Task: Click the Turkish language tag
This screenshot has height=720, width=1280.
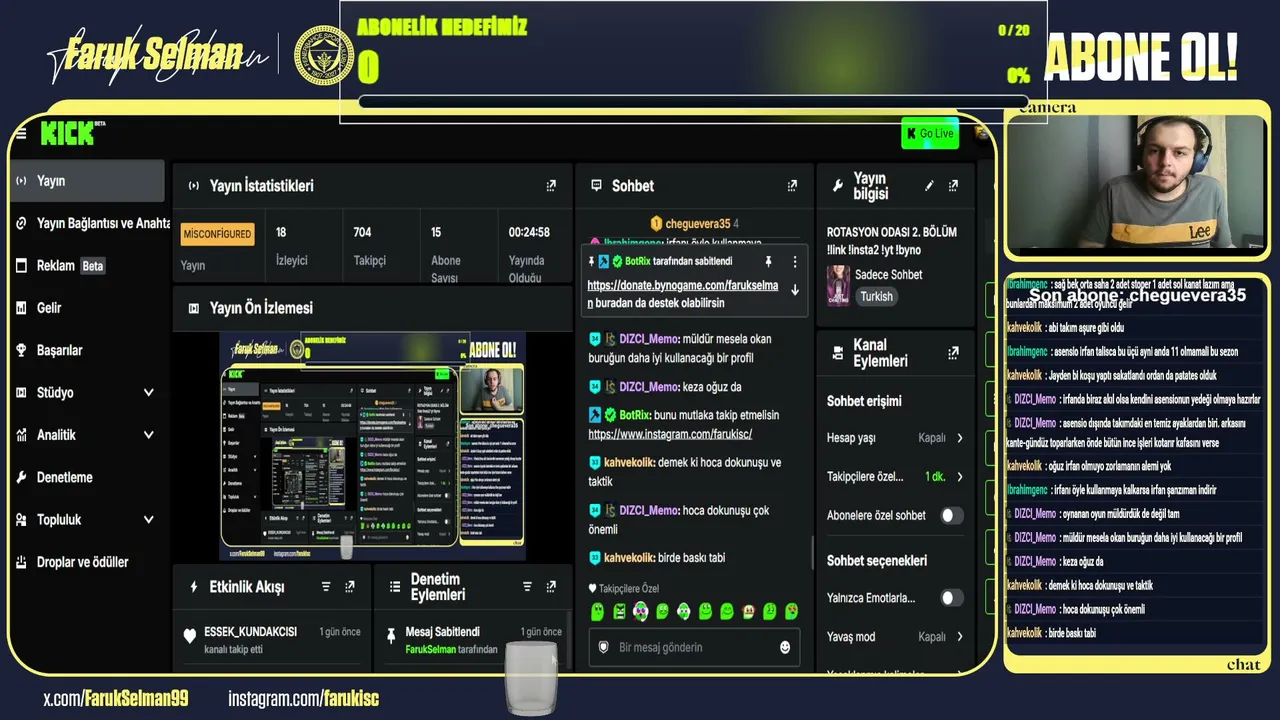Action: pyautogui.click(x=876, y=297)
